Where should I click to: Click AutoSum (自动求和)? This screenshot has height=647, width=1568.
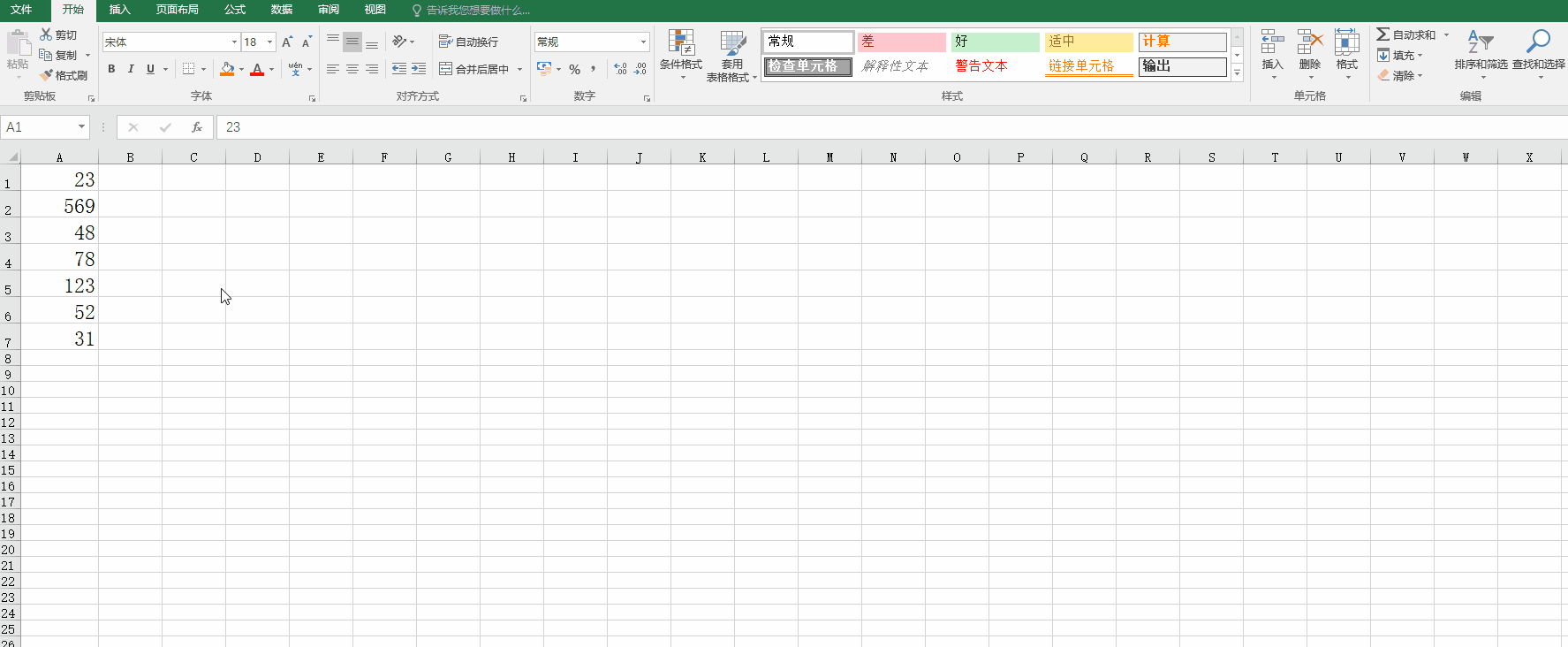[x=1406, y=34]
